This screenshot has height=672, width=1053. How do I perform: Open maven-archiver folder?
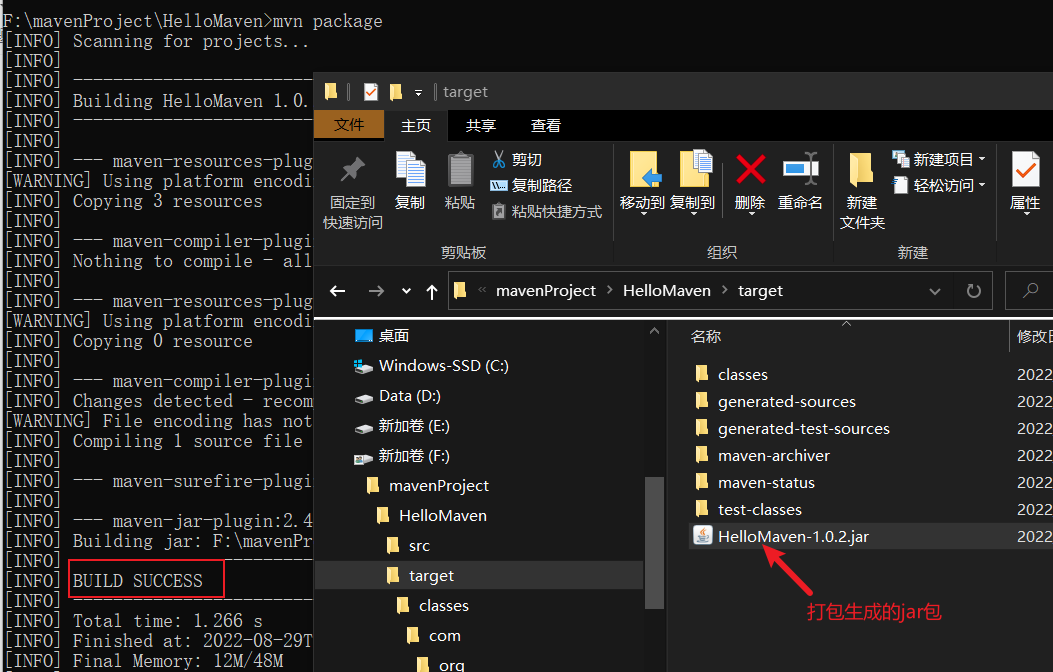coord(762,456)
